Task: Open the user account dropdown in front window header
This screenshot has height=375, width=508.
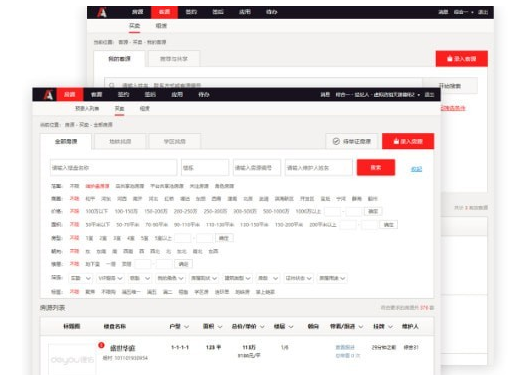Action: [378, 95]
